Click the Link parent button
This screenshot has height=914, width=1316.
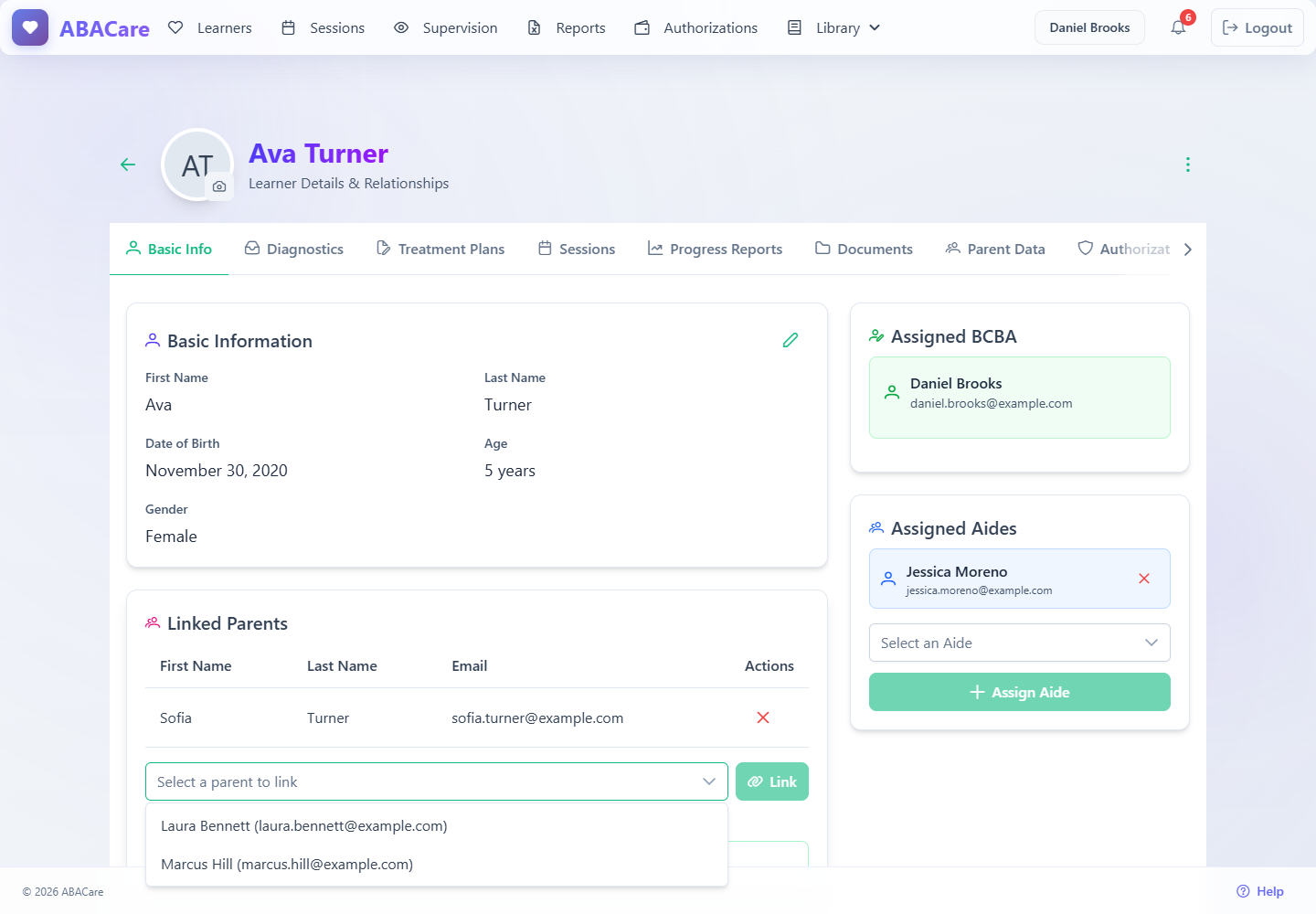[772, 781]
